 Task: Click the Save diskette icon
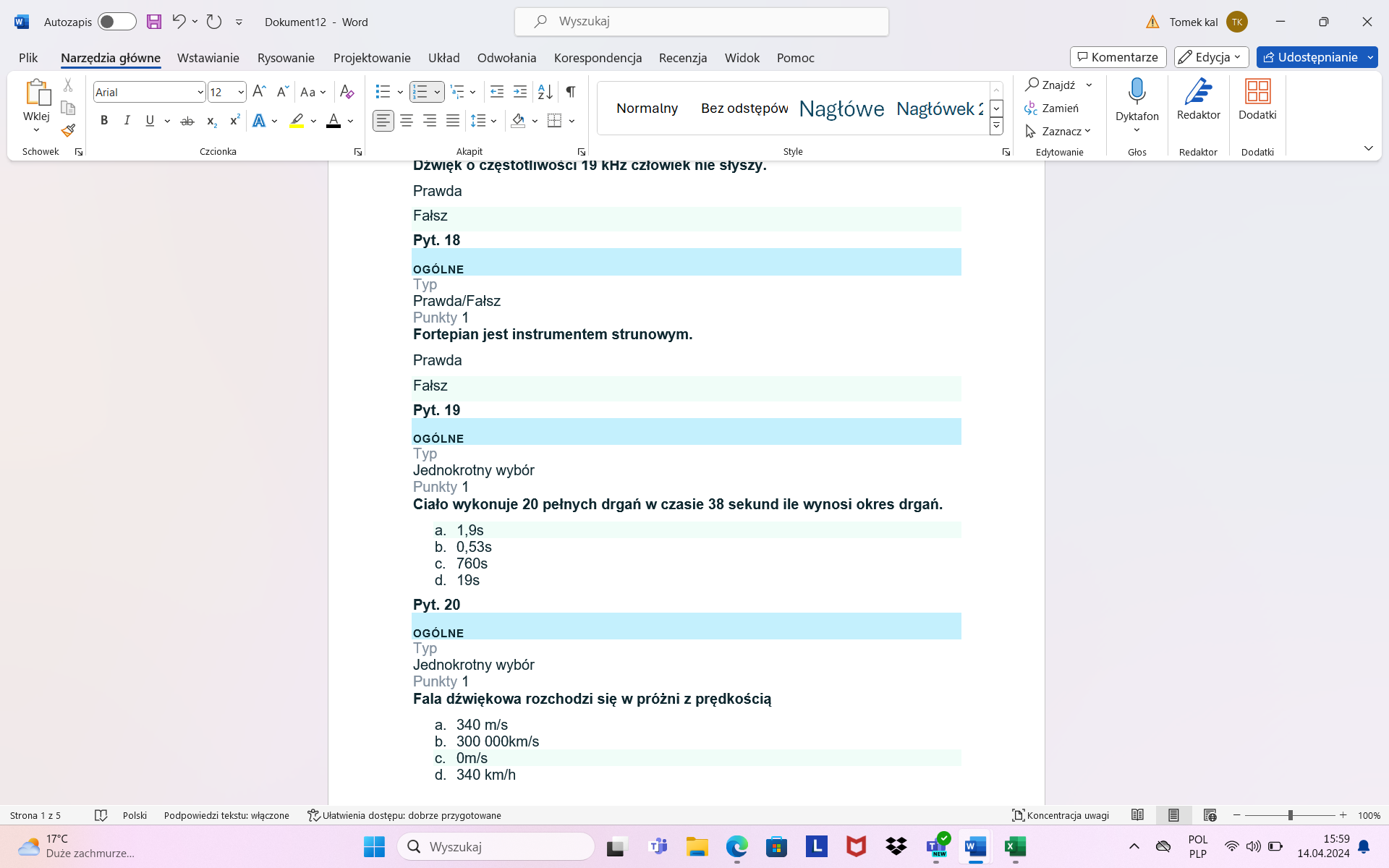click(x=154, y=22)
